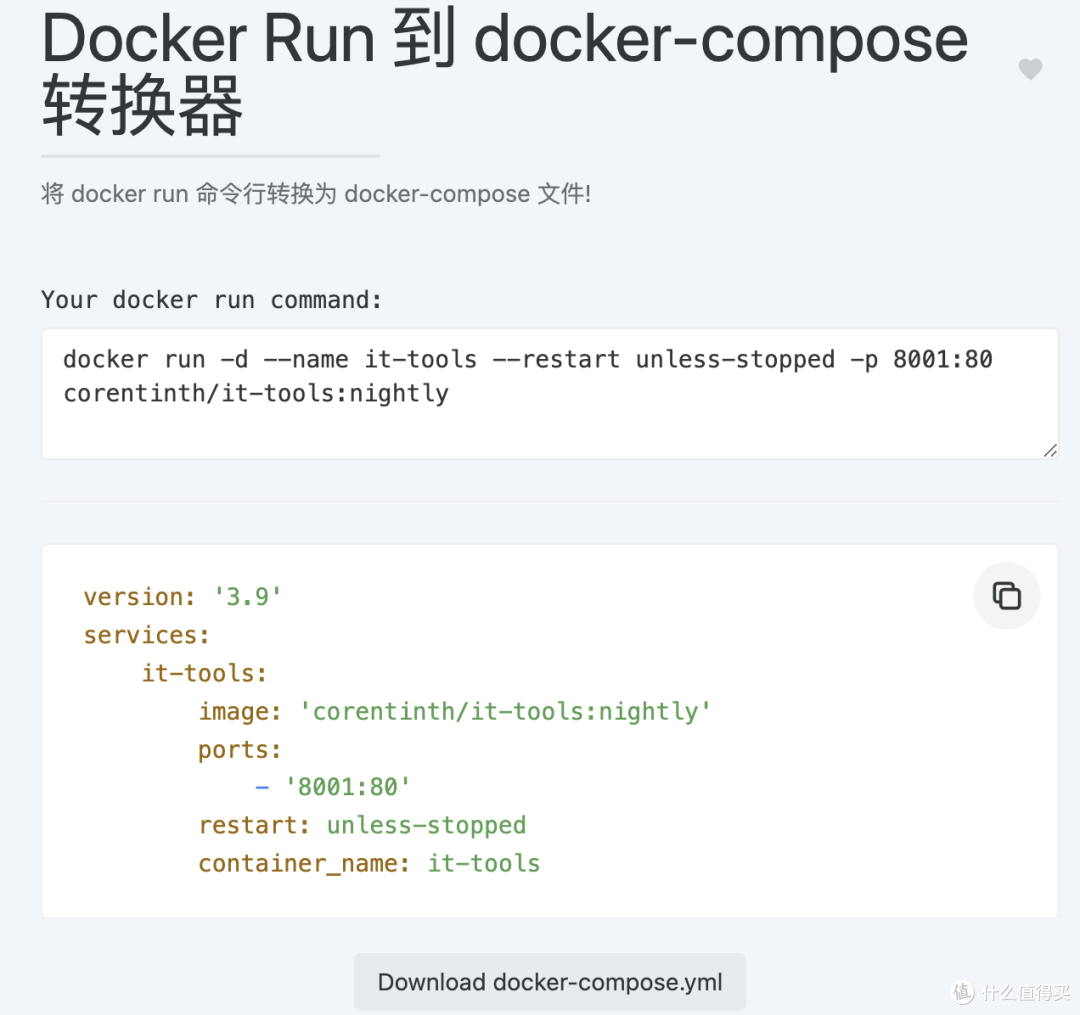This screenshot has width=1080, height=1015.
Task: Click the 'Your docker run command:' label
Action: 211,300
